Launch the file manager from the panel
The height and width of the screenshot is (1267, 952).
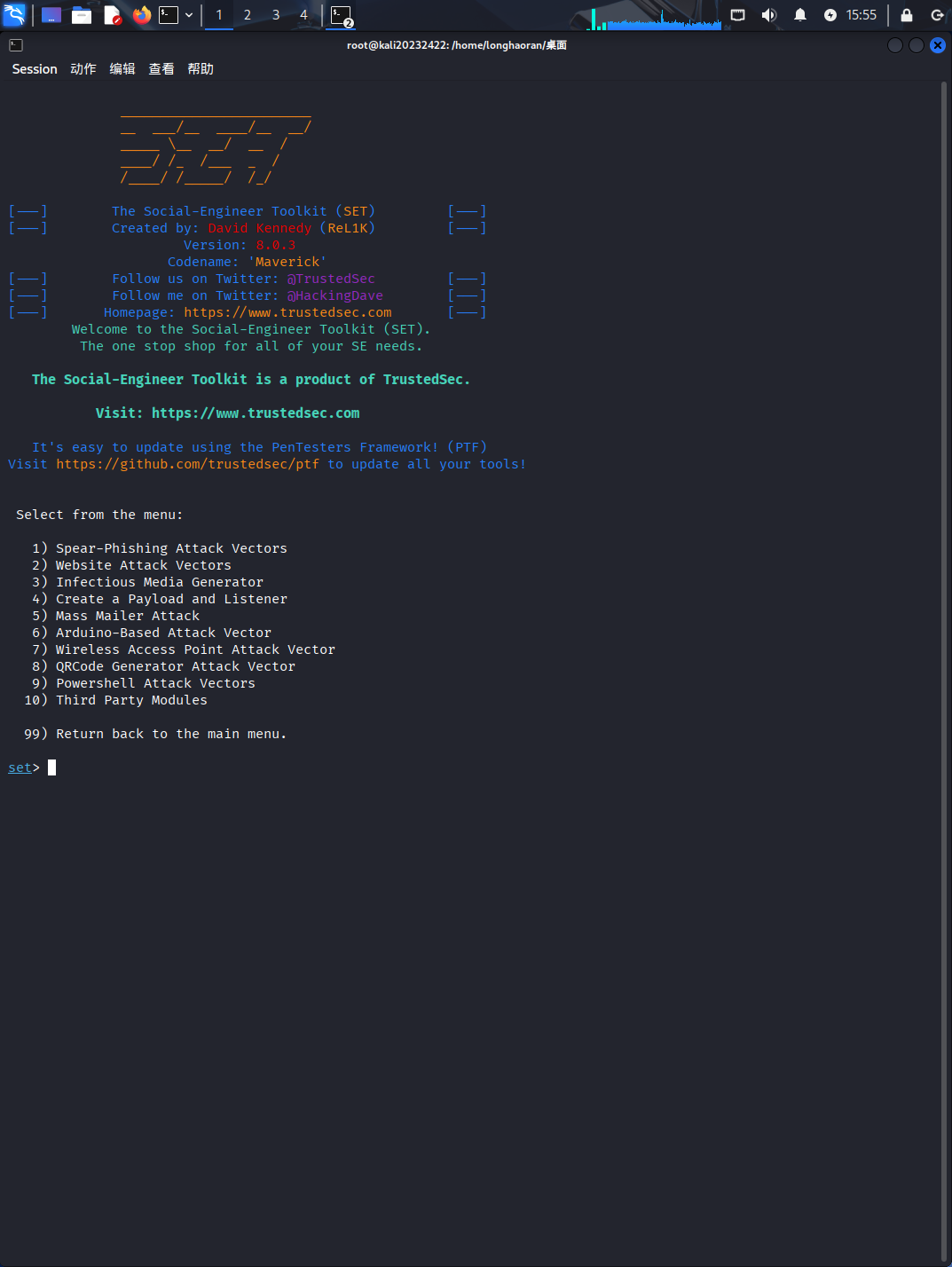[x=82, y=15]
